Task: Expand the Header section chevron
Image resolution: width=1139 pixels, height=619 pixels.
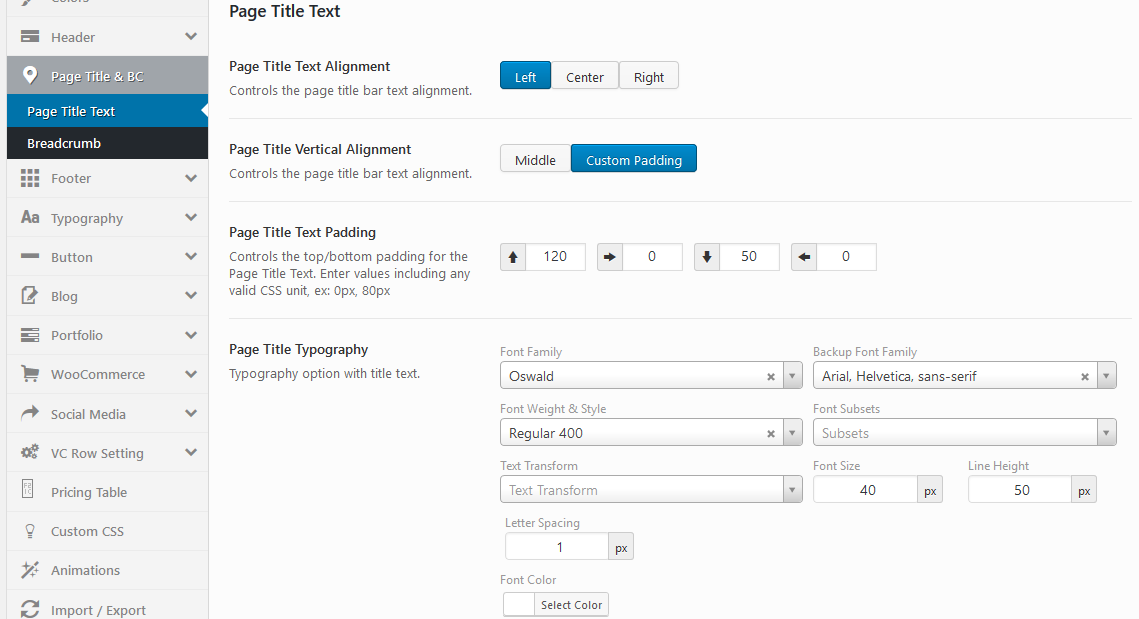Action: click(x=191, y=36)
